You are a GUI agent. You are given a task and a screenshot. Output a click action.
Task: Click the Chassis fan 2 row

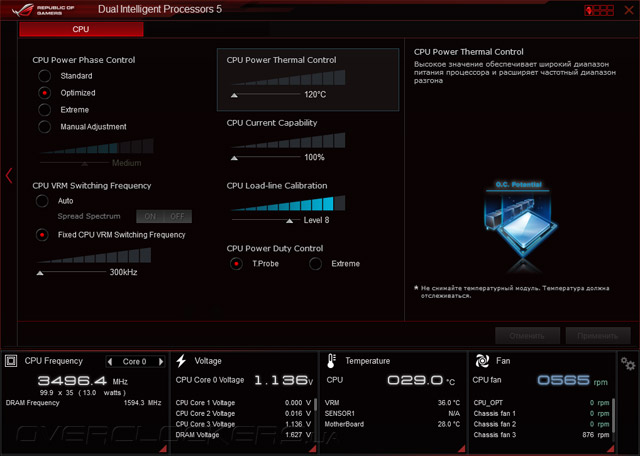[x=541, y=424]
